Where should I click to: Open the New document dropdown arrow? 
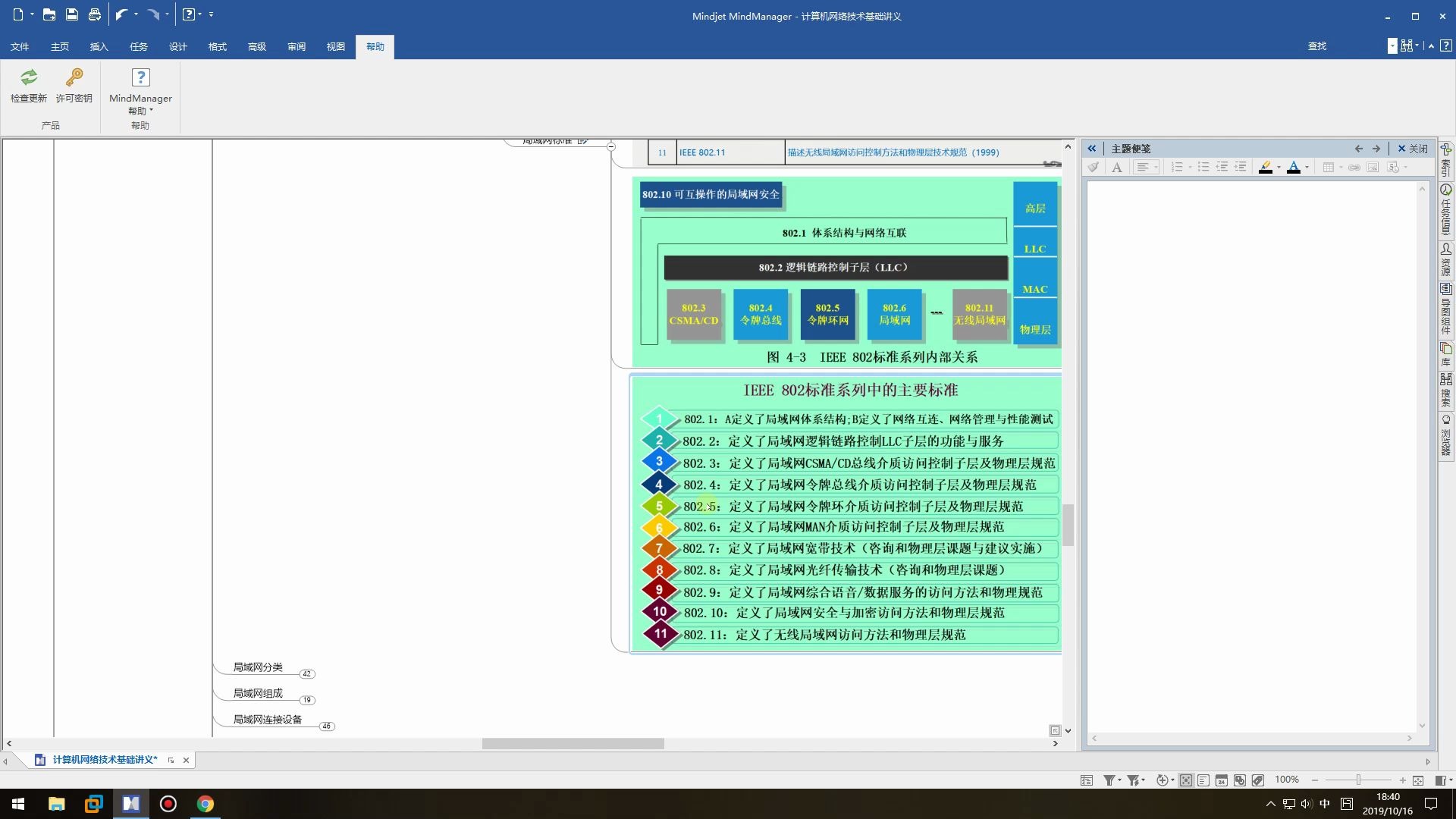coord(32,14)
